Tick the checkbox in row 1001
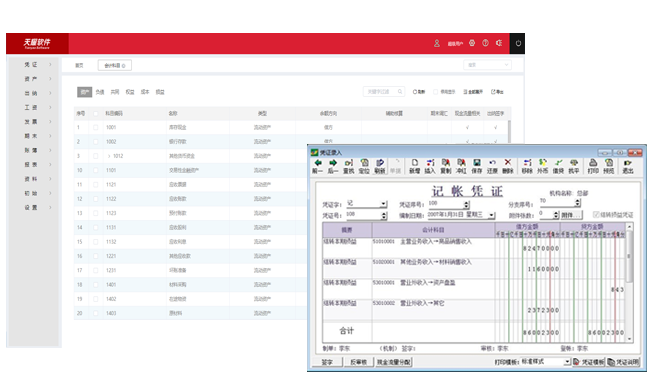655x383 pixels. point(96,127)
